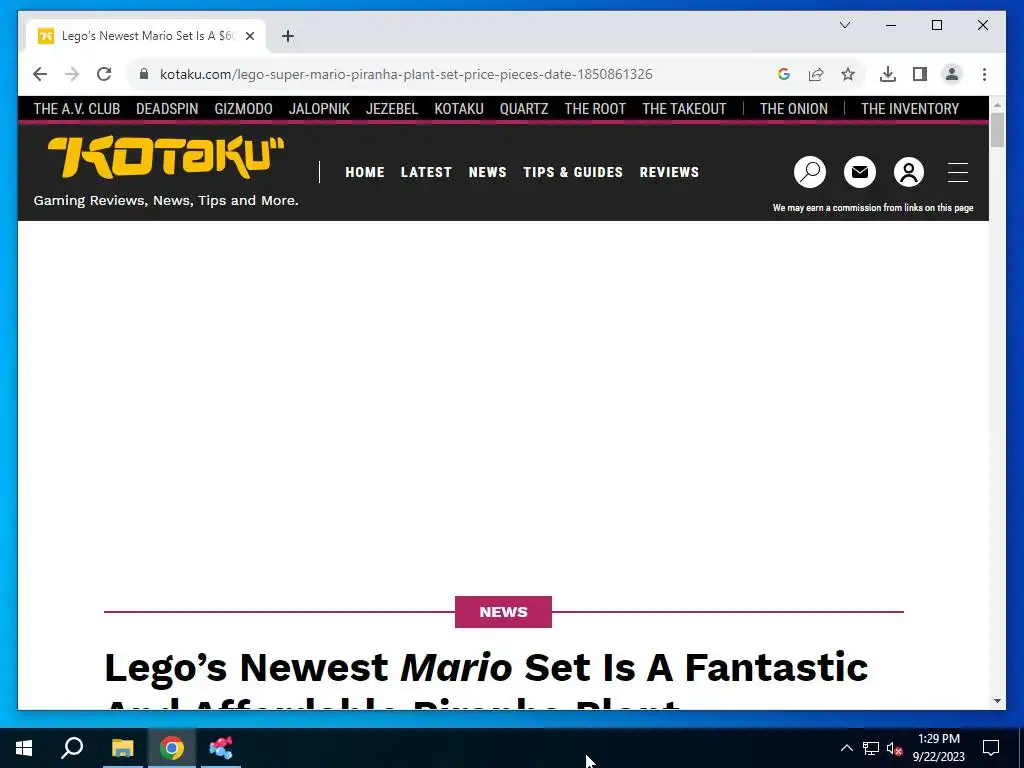
Task: Click Chrome icon in taskbar
Action: [171, 748]
